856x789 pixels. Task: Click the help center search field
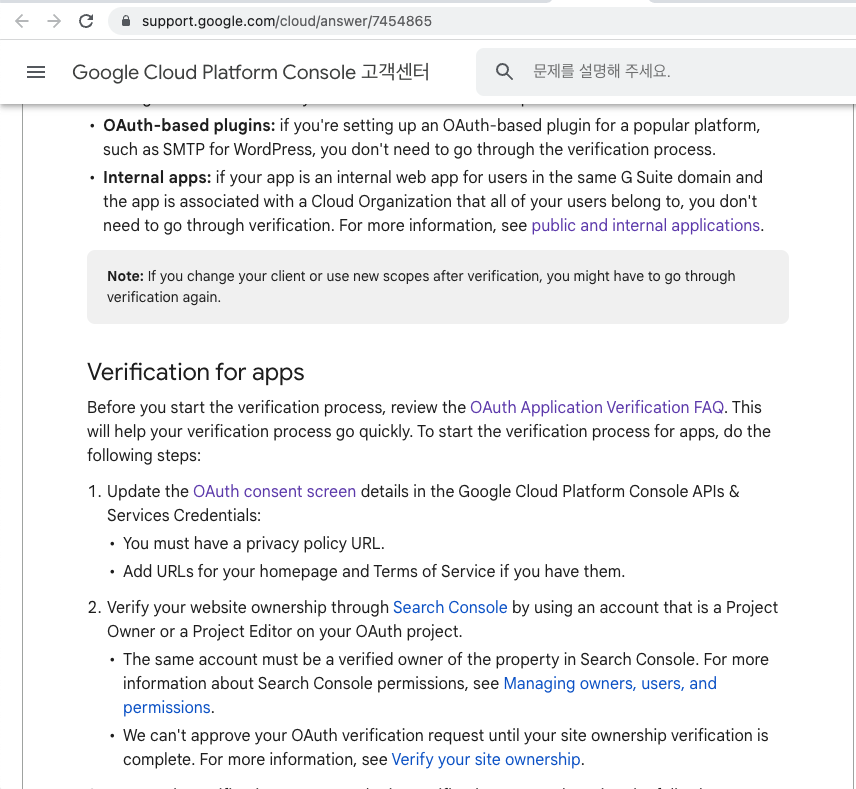tap(666, 72)
